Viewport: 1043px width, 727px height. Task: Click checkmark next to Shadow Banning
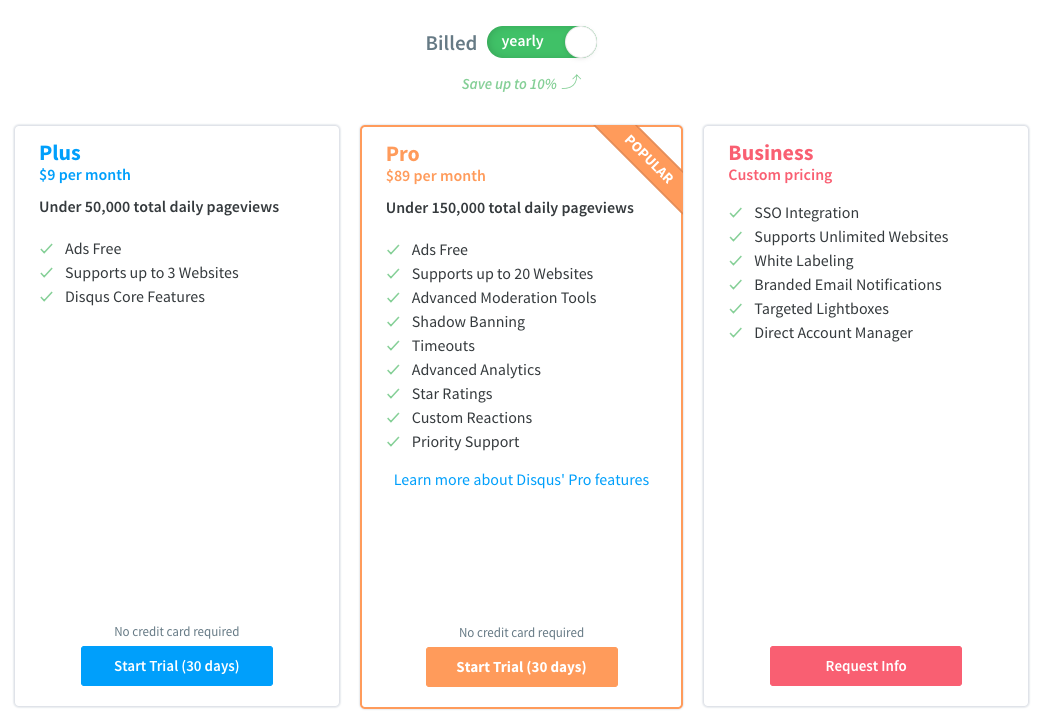pyautogui.click(x=393, y=321)
